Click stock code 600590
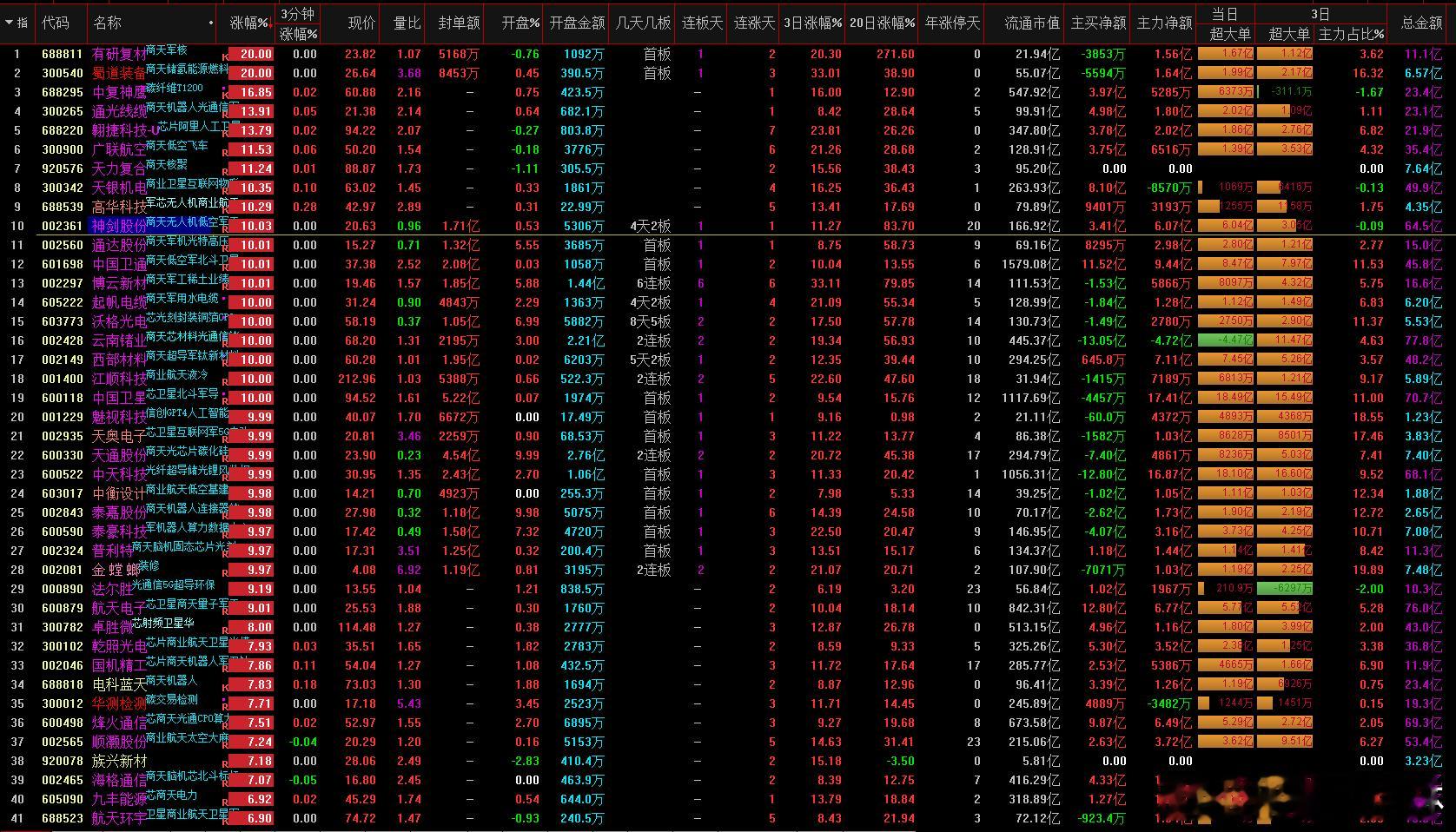1456x832 pixels. (x=63, y=532)
